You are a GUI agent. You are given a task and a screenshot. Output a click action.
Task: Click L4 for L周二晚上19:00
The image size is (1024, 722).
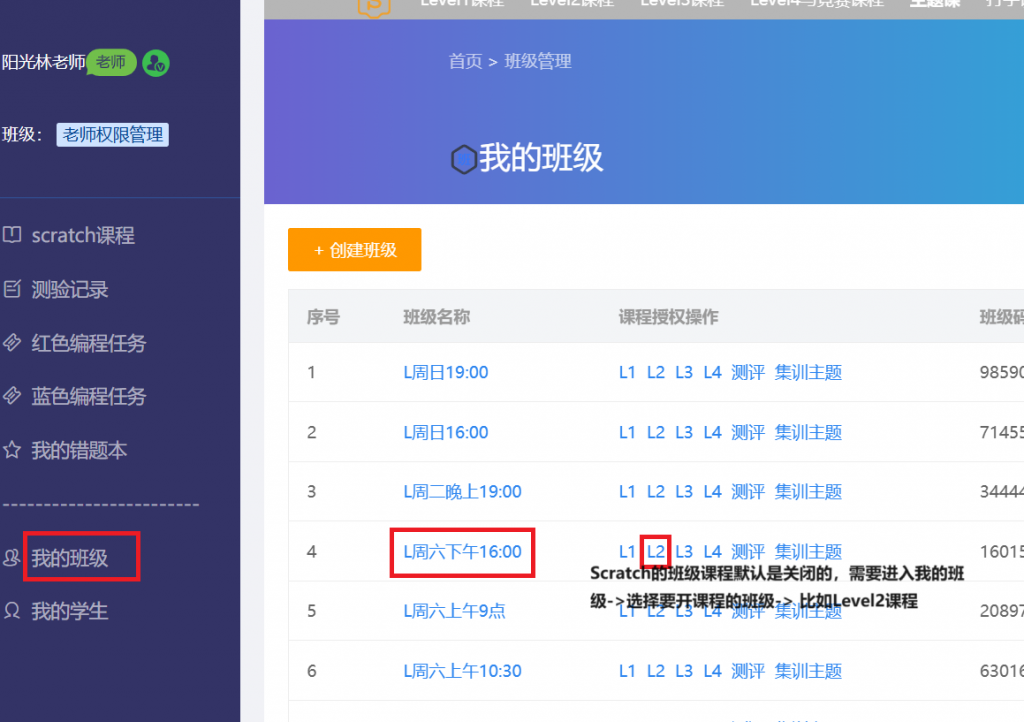(x=712, y=492)
